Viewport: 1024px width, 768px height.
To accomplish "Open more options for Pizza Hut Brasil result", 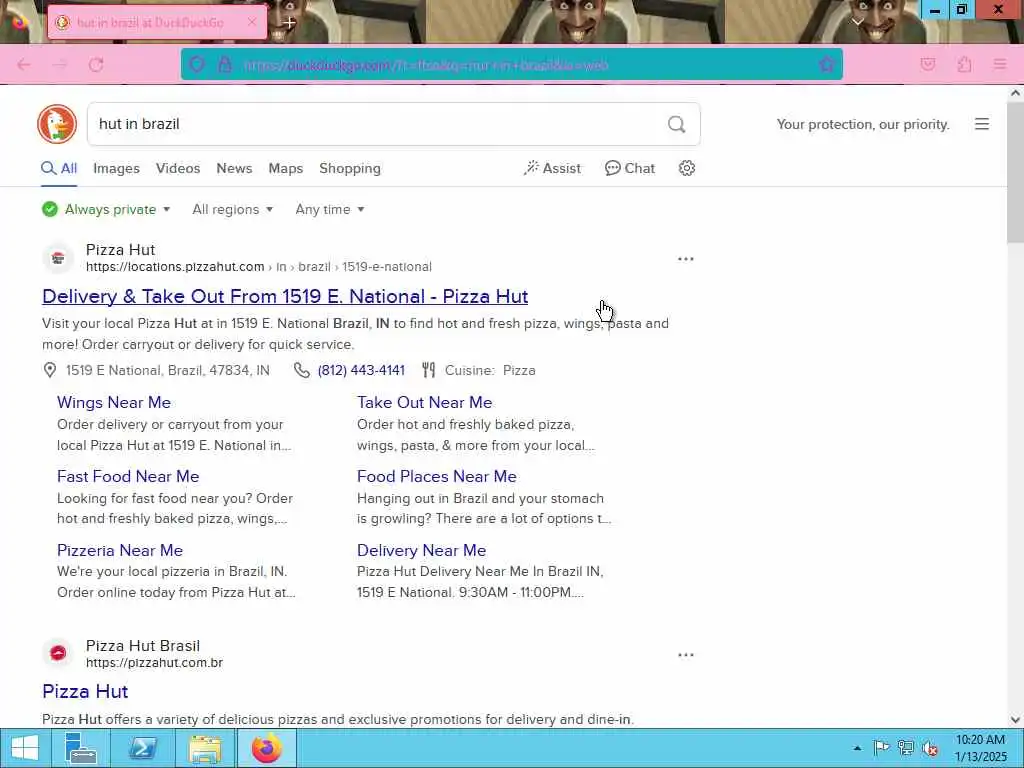I will point(686,655).
